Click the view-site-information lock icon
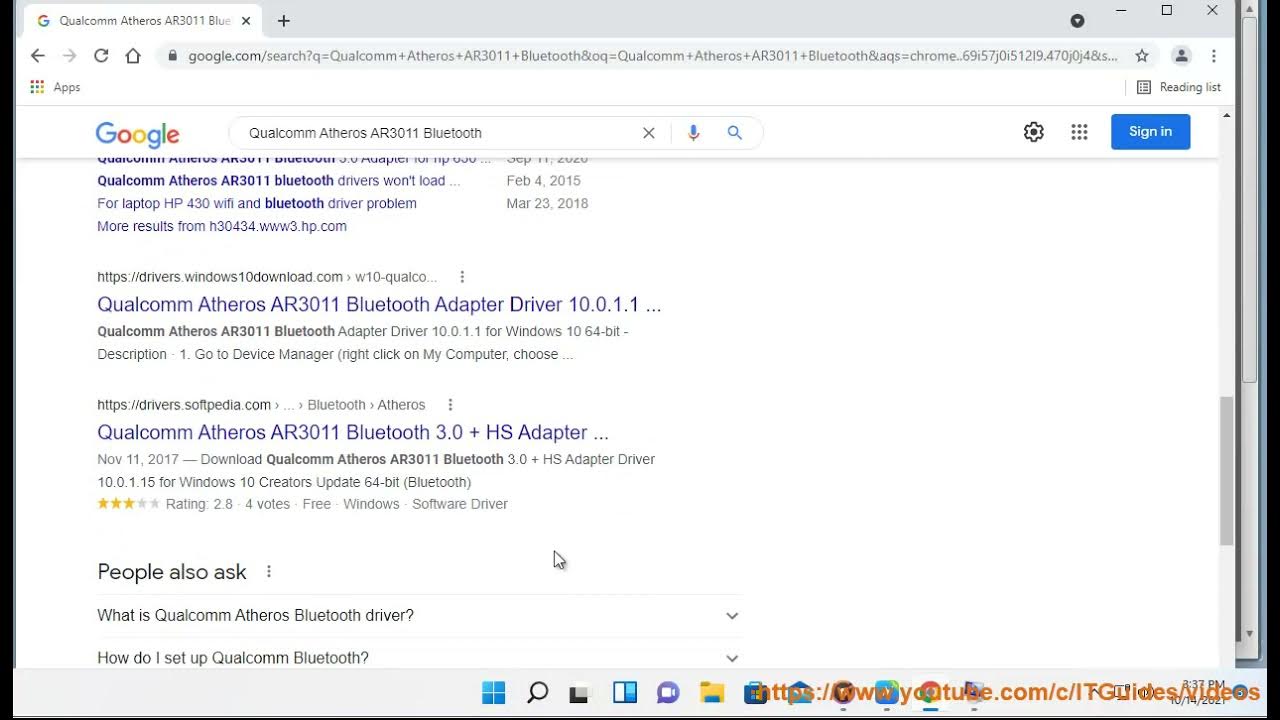The image size is (1280, 720). (173, 56)
